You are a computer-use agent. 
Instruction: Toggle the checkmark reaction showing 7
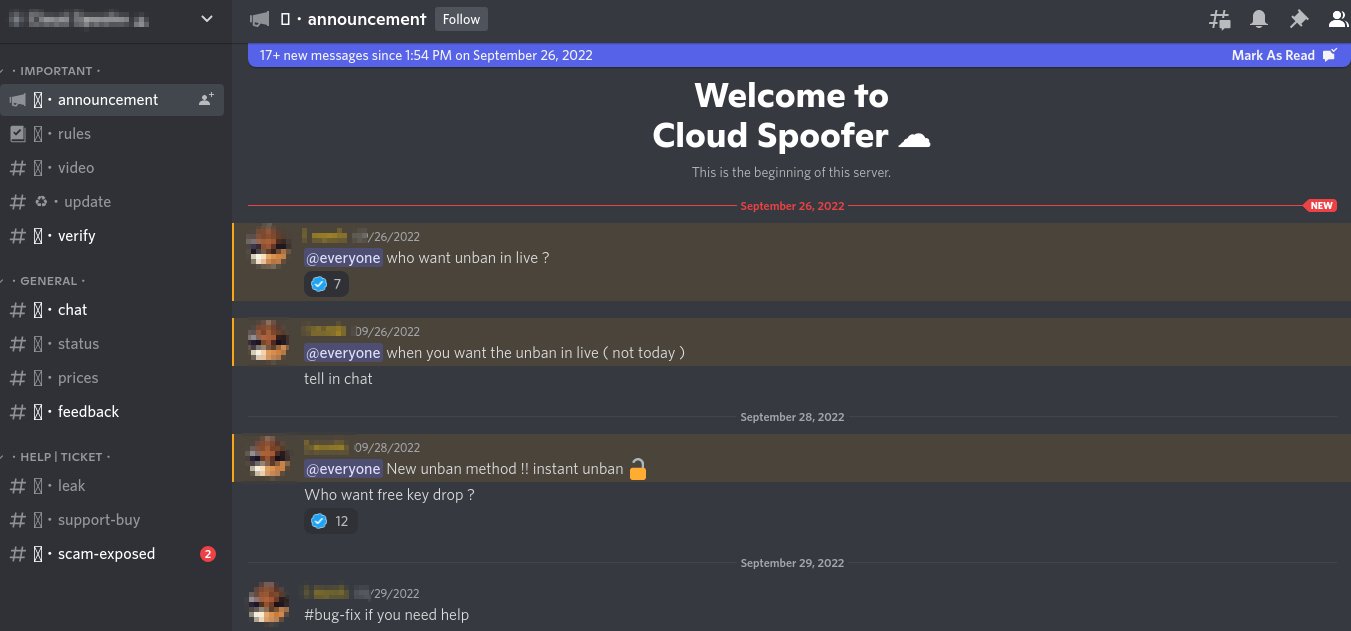pos(326,284)
